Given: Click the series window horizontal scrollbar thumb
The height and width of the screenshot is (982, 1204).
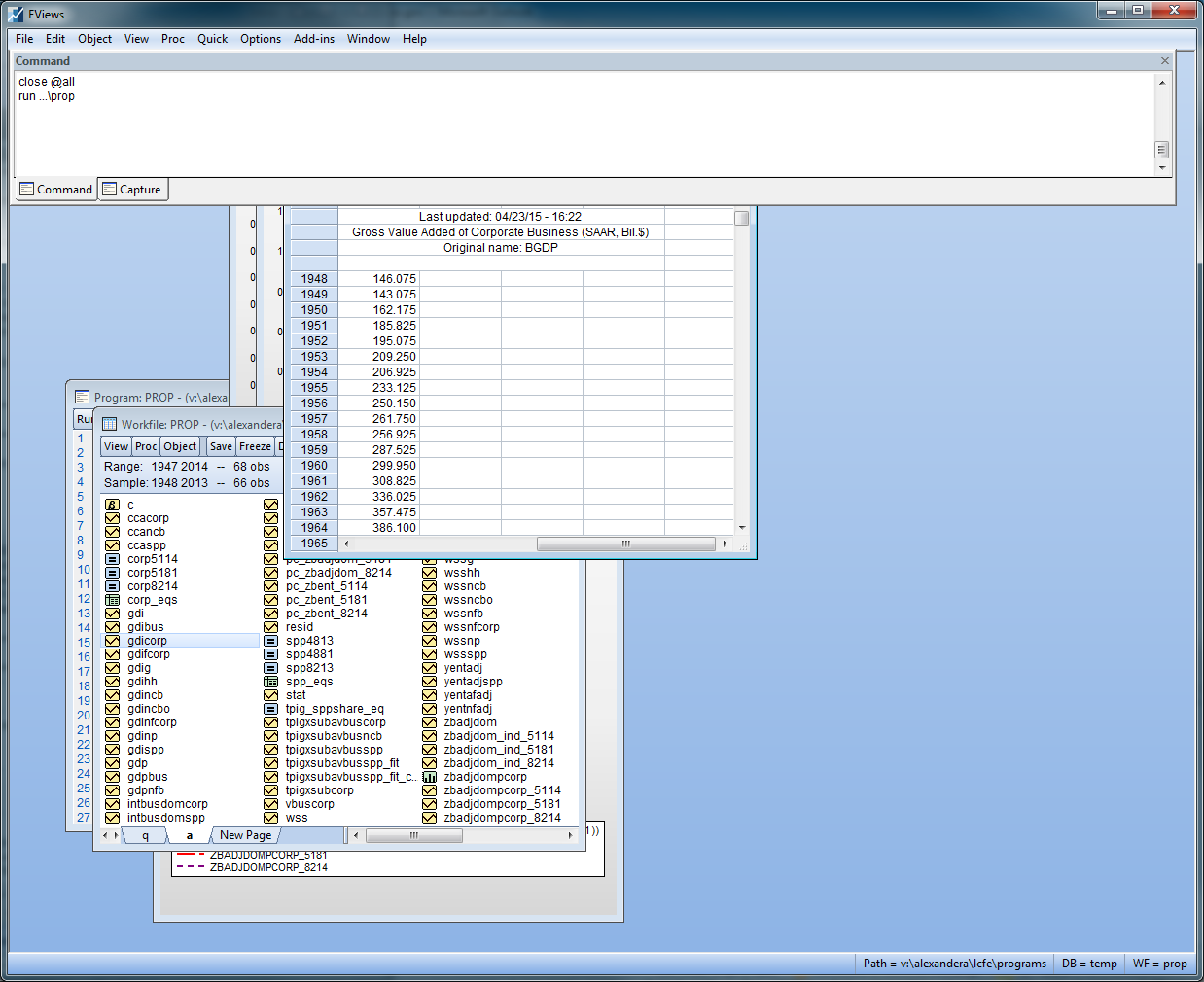Looking at the screenshot, I should coord(625,544).
